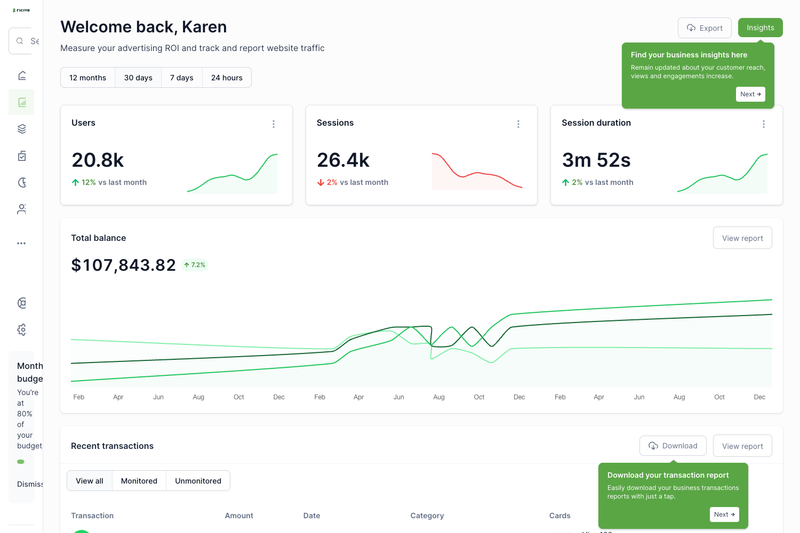Image resolution: width=800 pixels, height=533 pixels.
Task: Open Session duration card three-dot menu
Action: 764,124
